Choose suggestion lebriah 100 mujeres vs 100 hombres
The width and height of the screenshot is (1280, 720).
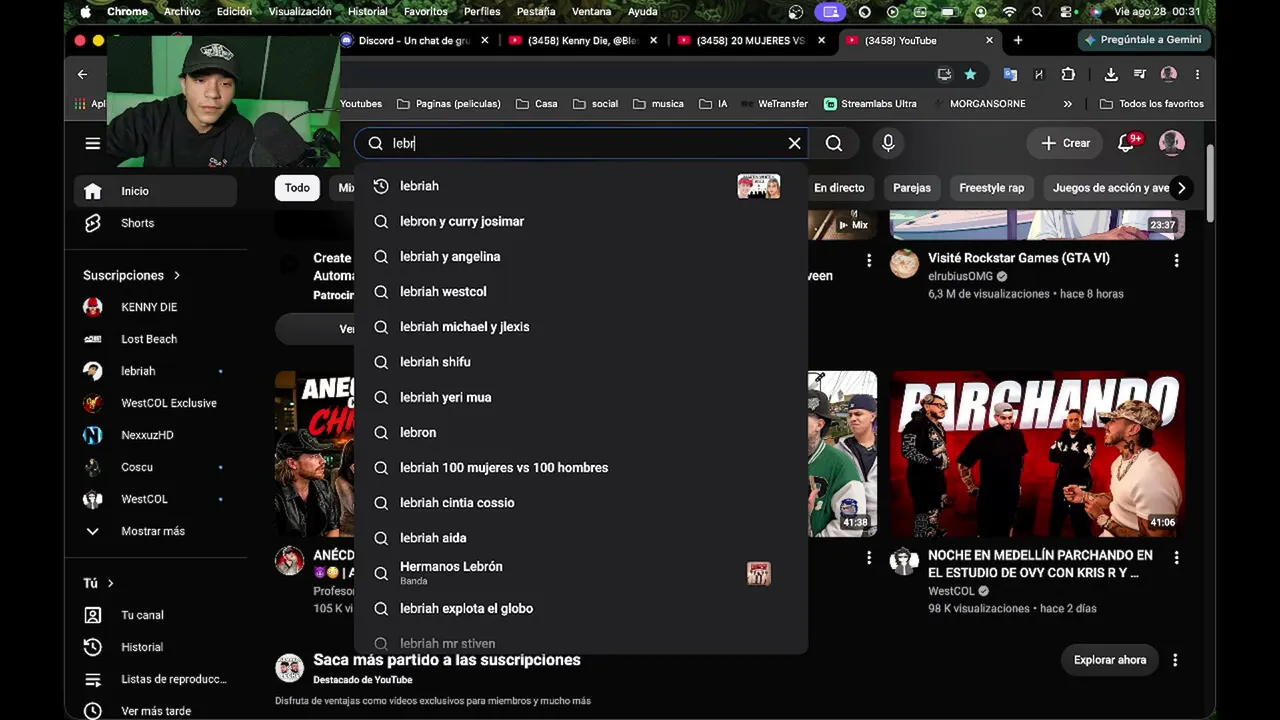click(x=580, y=467)
